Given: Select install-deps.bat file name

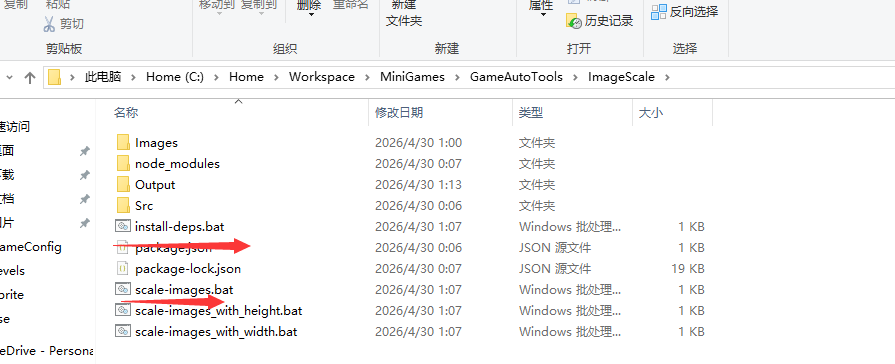Looking at the screenshot, I should tap(180, 227).
